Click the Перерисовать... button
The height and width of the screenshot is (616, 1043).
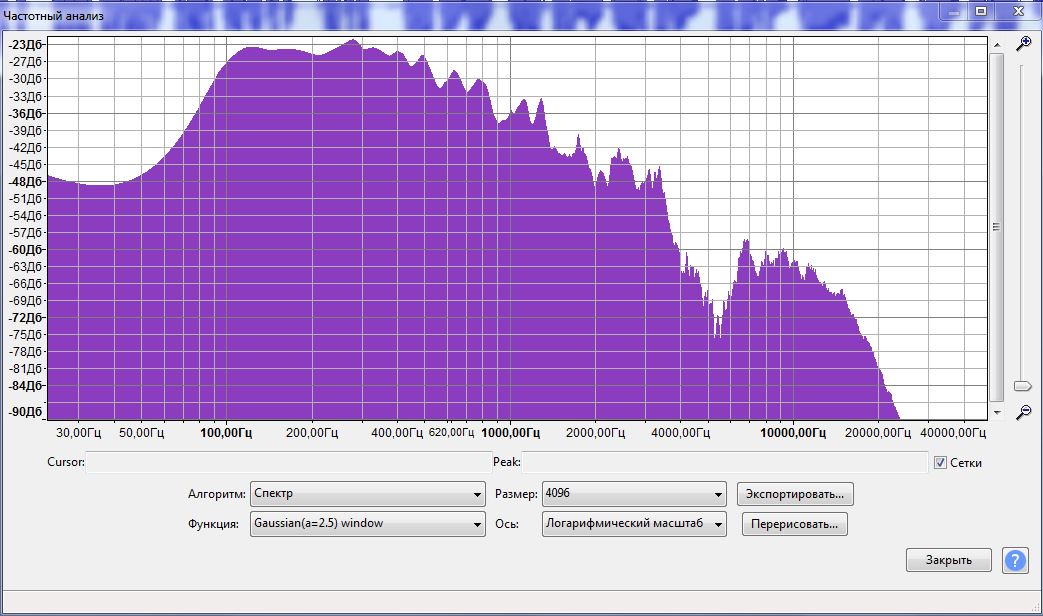795,524
